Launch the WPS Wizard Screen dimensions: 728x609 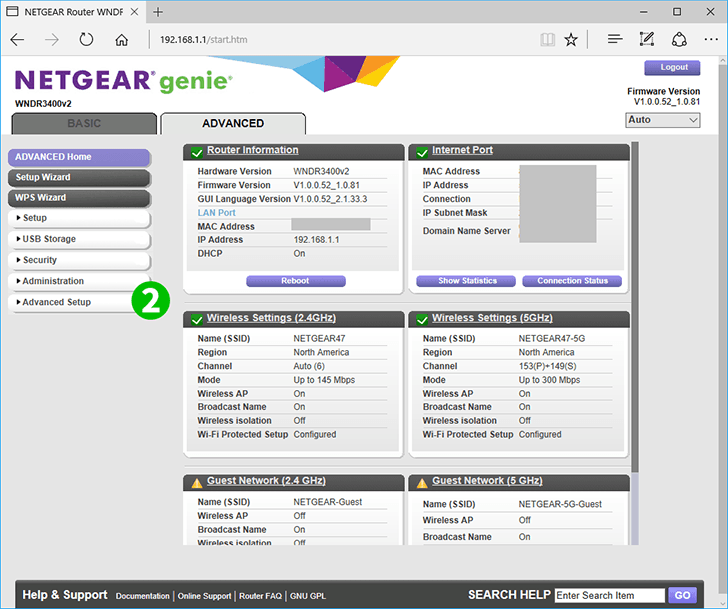pyautogui.click(x=79, y=198)
